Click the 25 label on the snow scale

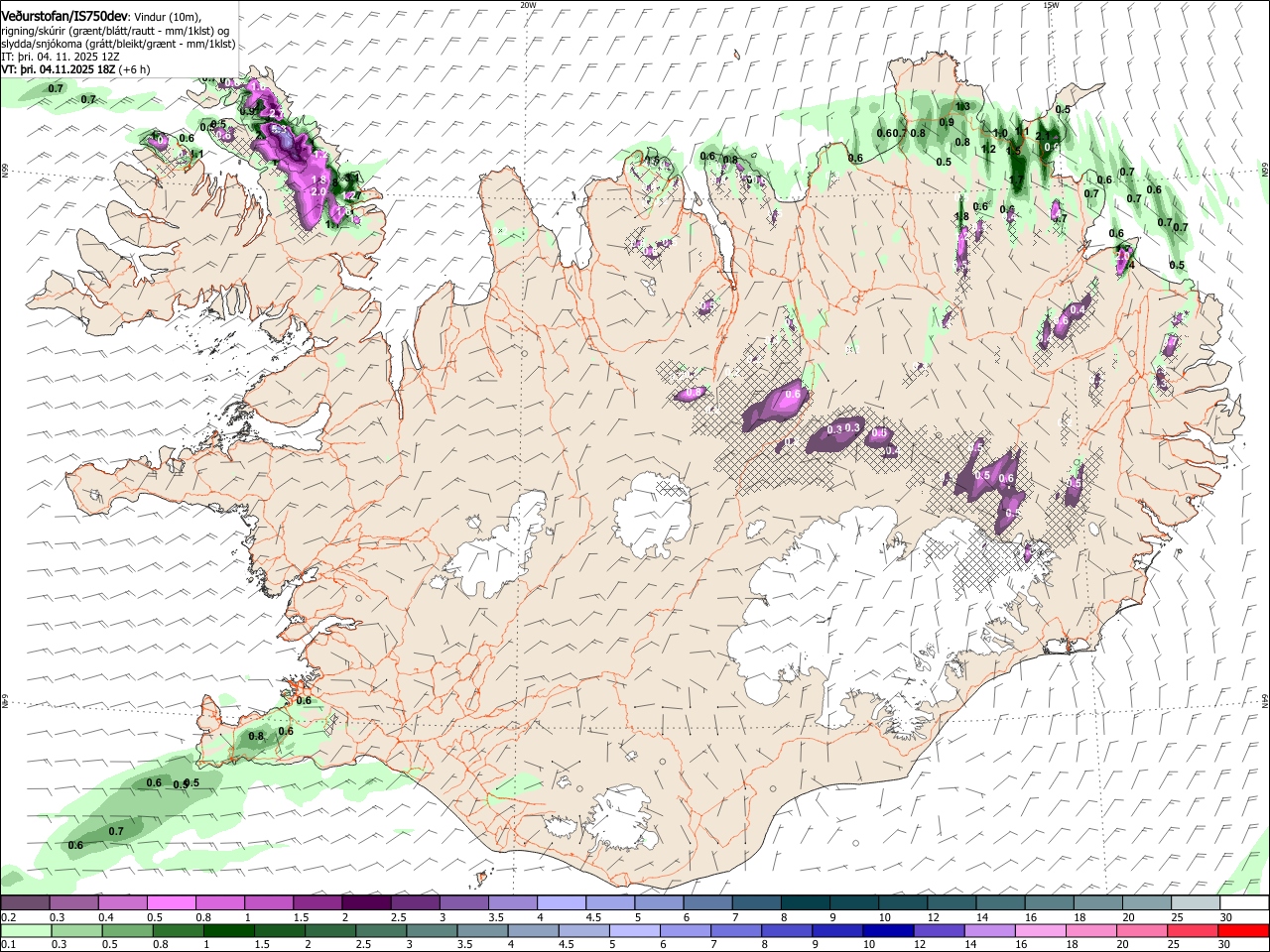(x=1178, y=917)
